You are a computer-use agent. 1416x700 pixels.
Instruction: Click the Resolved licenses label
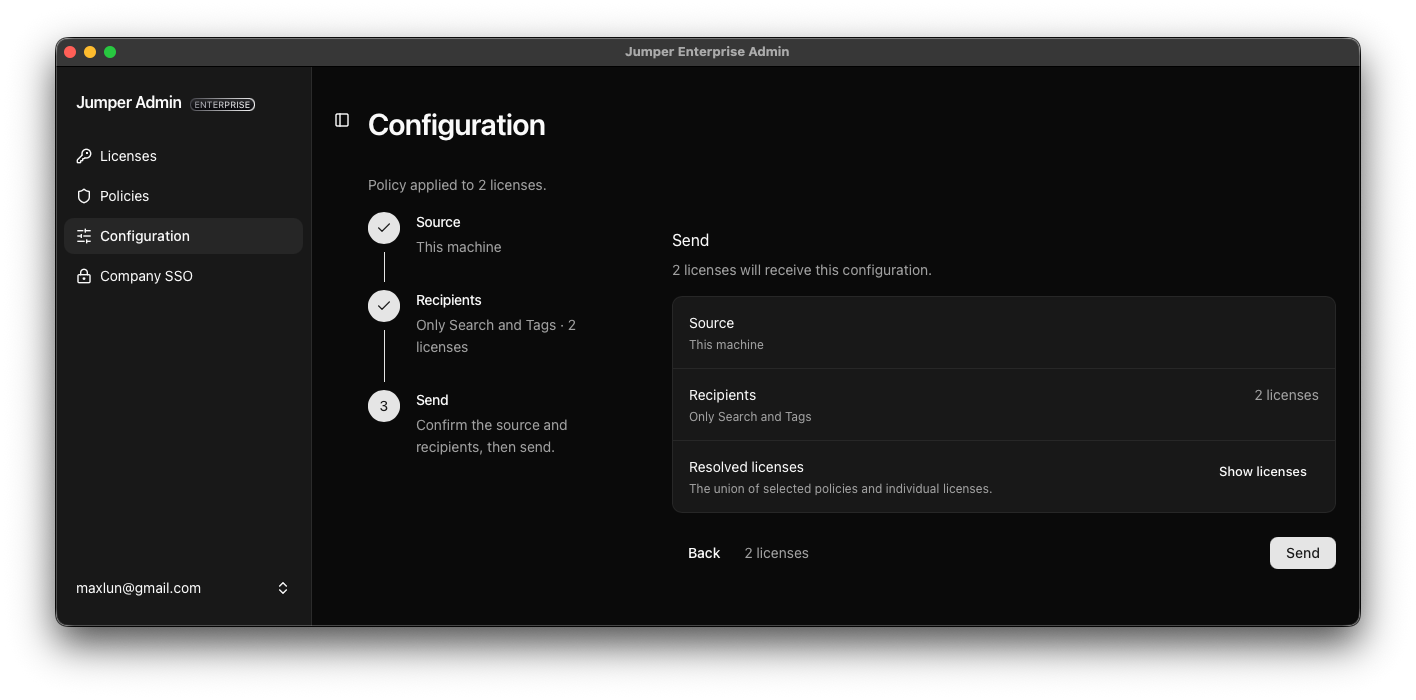[x=746, y=467]
